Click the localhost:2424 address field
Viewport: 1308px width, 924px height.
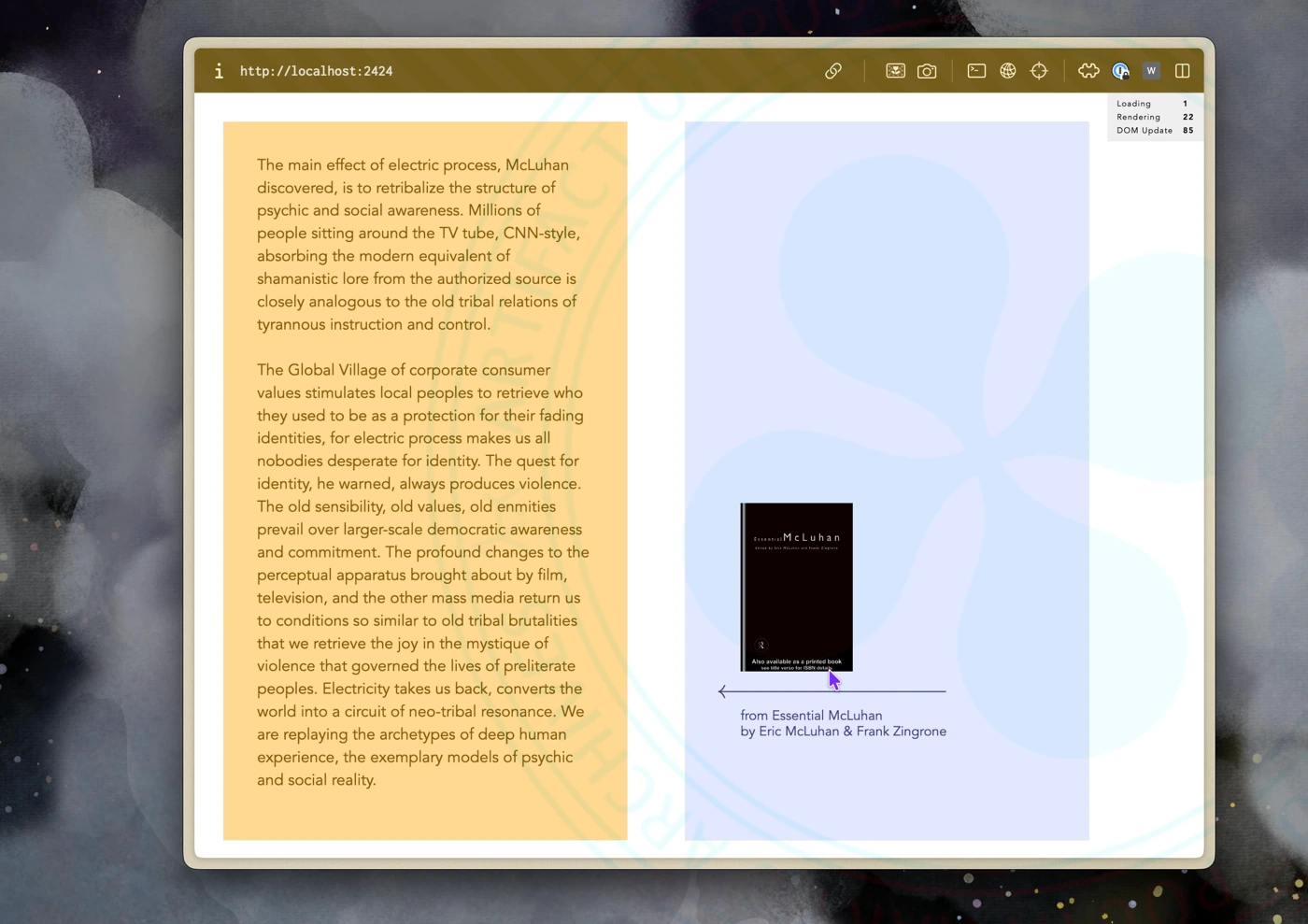(x=316, y=71)
